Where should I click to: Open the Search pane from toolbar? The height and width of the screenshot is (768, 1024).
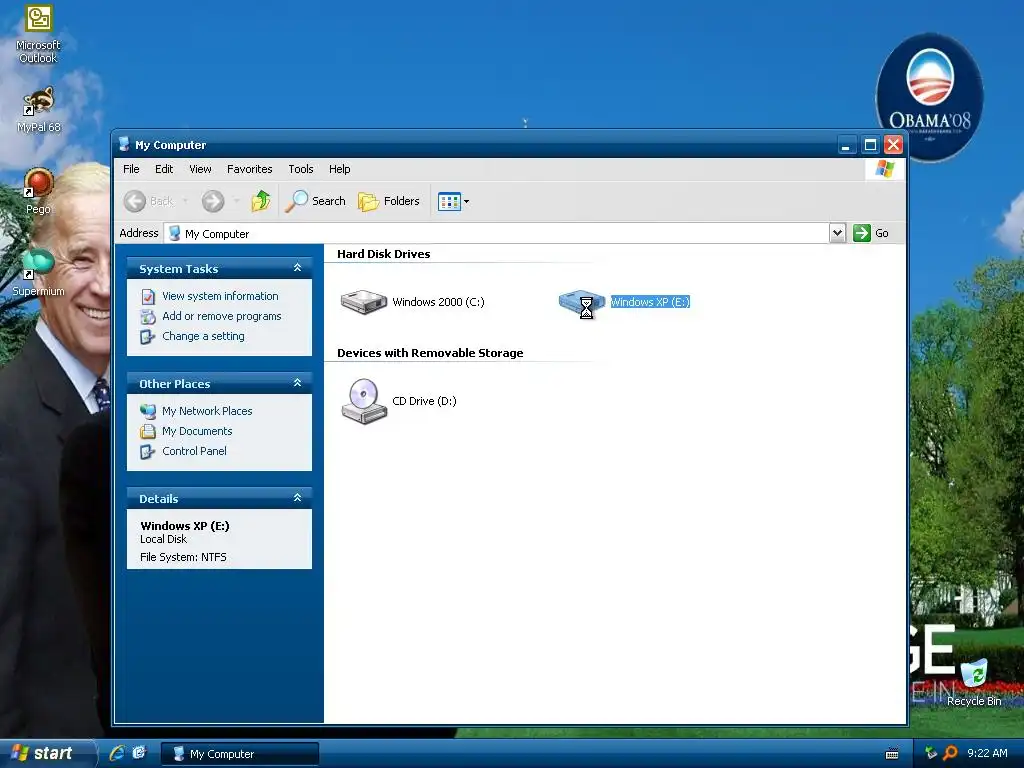click(x=315, y=201)
